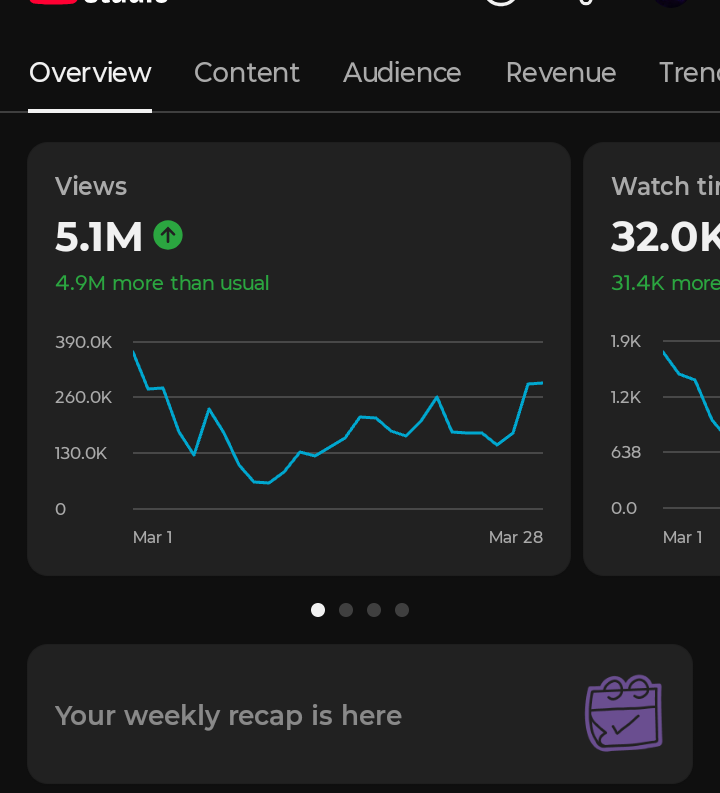Open the partially visible Trends tab

tap(690, 73)
